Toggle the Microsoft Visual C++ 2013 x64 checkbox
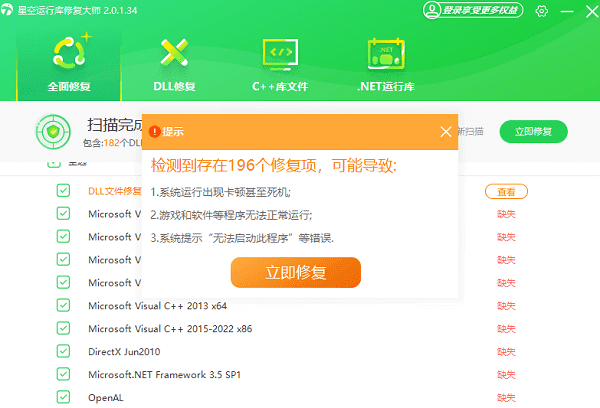Viewport: 600px width, 408px height. (63, 305)
